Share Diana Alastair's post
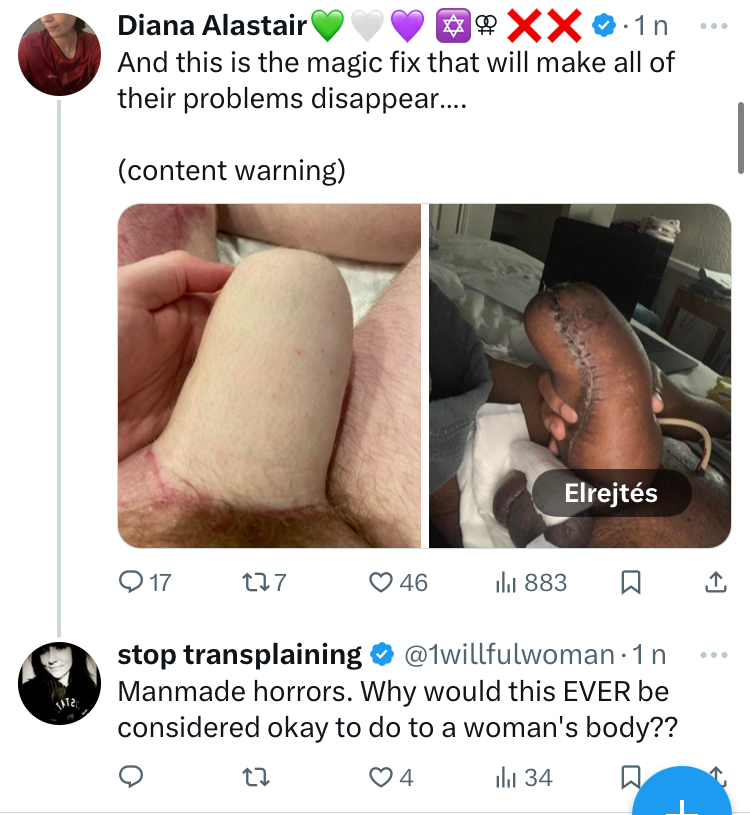The width and height of the screenshot is (750, 815). [716, 582]
